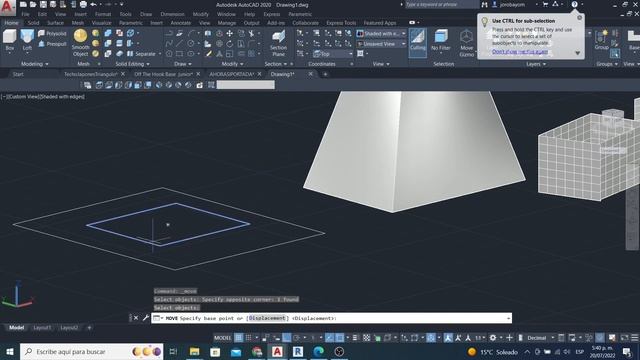Click the search binoculars icon
The width and height of the screenshot is (640, 360).
coord(484,4)
